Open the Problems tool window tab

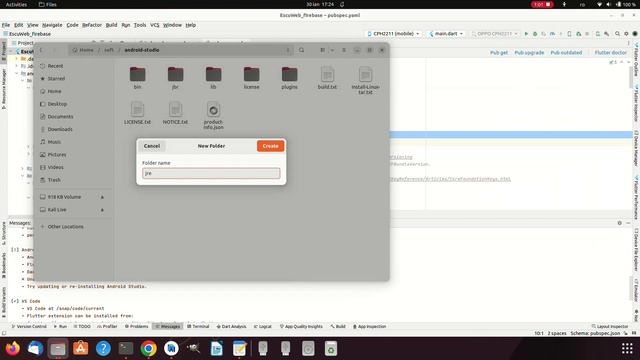click(136, 327)
